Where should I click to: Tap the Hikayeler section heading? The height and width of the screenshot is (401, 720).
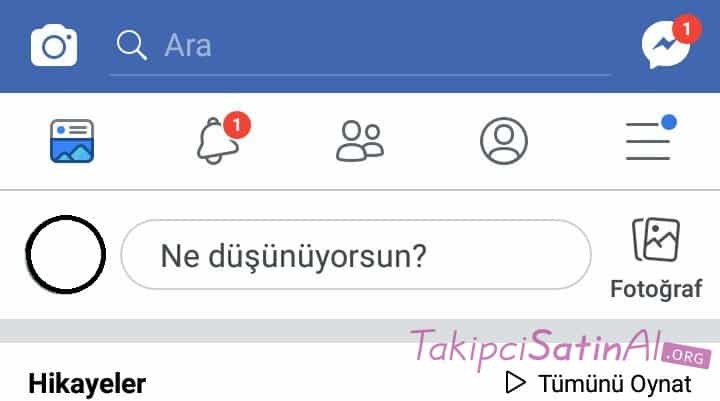87,384
